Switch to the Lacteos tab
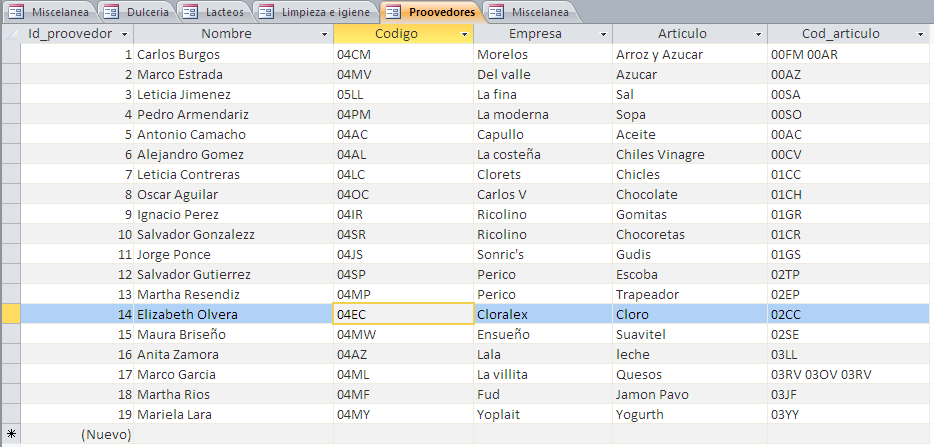 (x=216, y=12)
